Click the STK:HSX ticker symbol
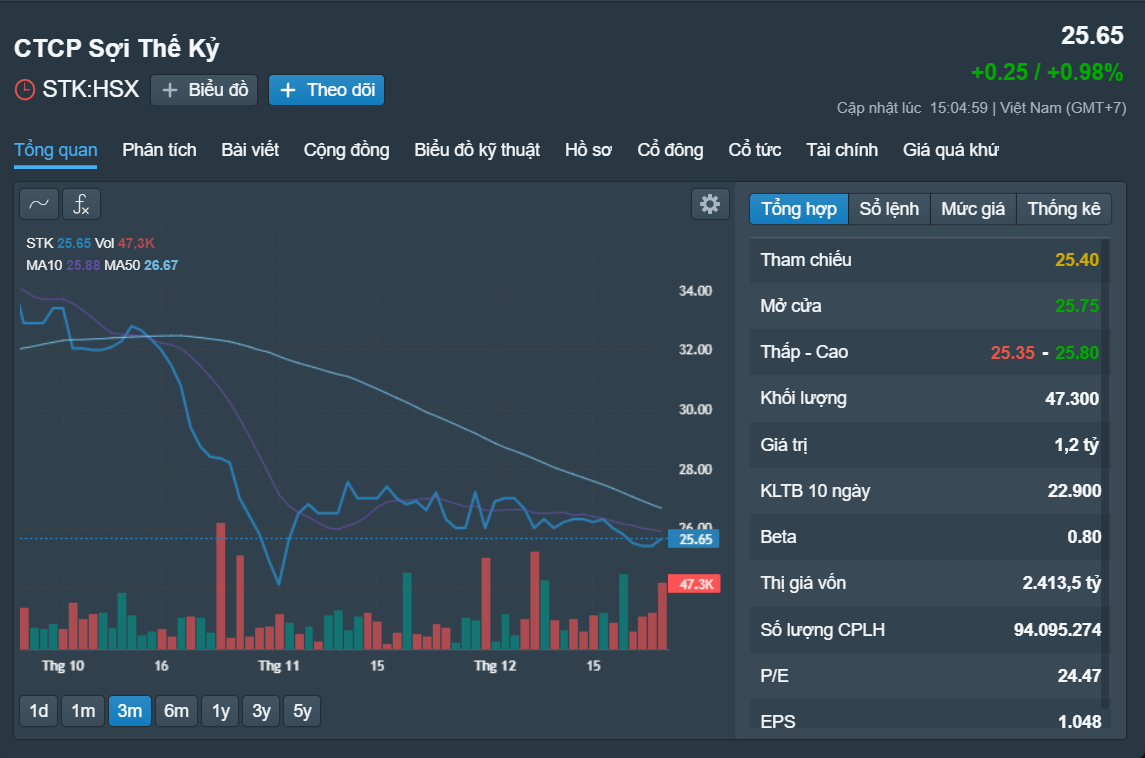Screen dimensions: 1145x758 tap(91, 89)
